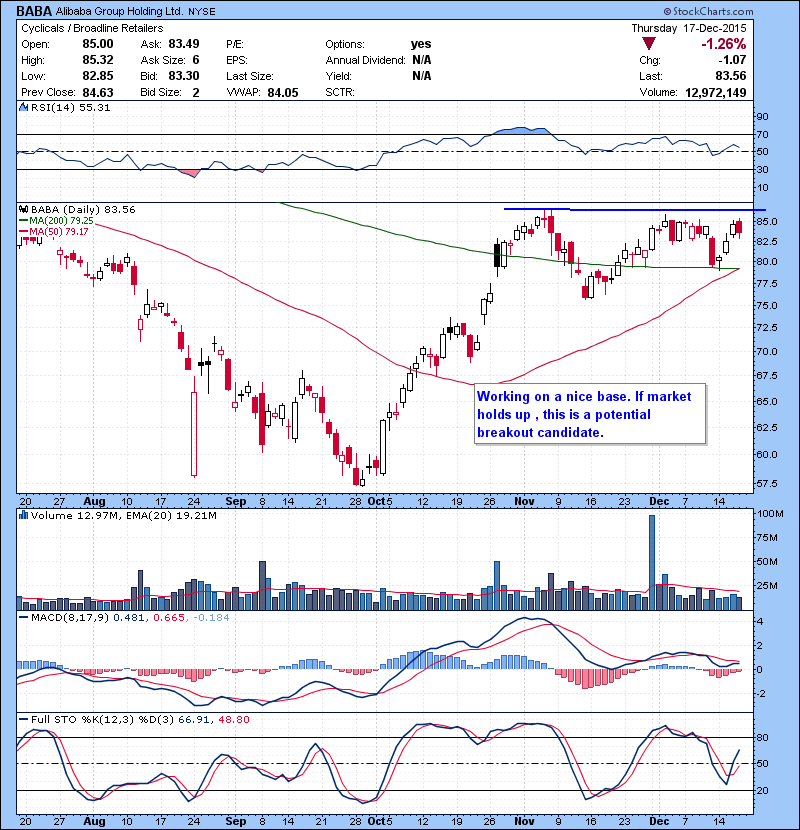Click the Low value 82.85
800x830 pixels.
(x=97, y=76)
